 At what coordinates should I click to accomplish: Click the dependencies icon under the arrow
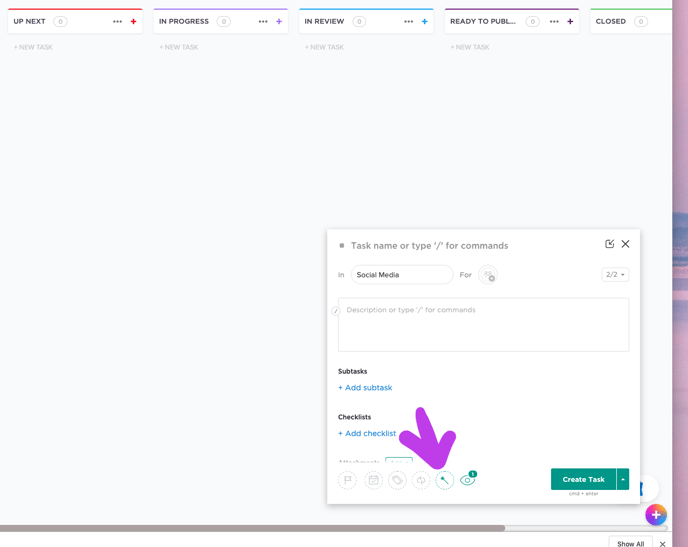point(445,480)
